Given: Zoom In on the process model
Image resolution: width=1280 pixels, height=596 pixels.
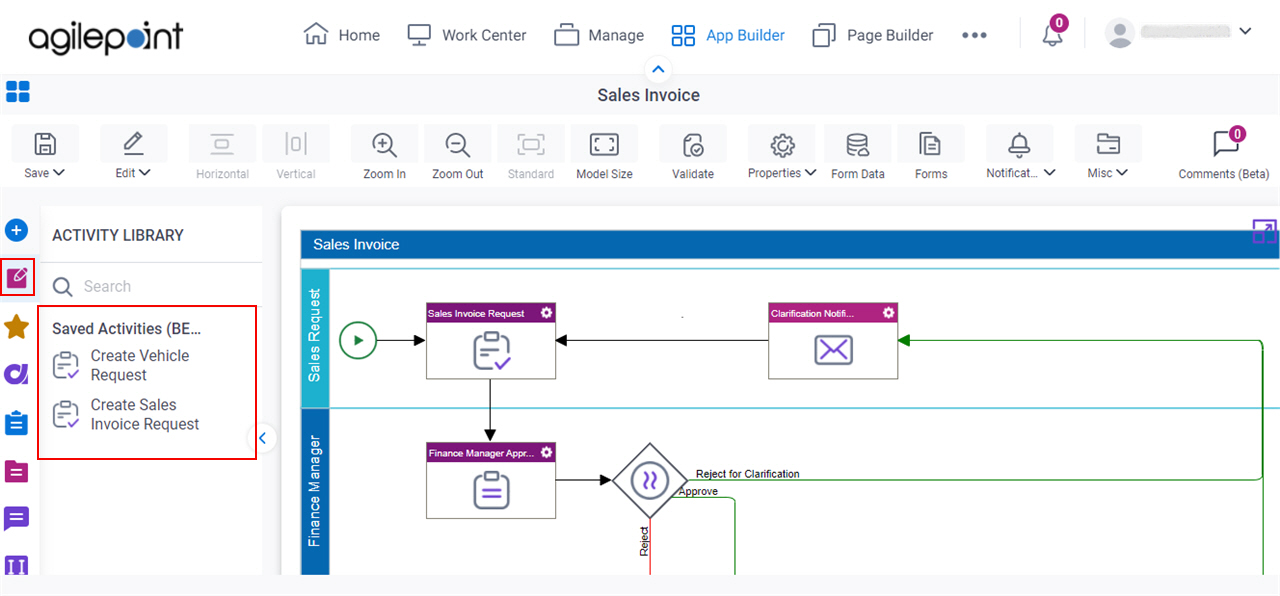Looking at the screenshot, I should pos(384,145).
